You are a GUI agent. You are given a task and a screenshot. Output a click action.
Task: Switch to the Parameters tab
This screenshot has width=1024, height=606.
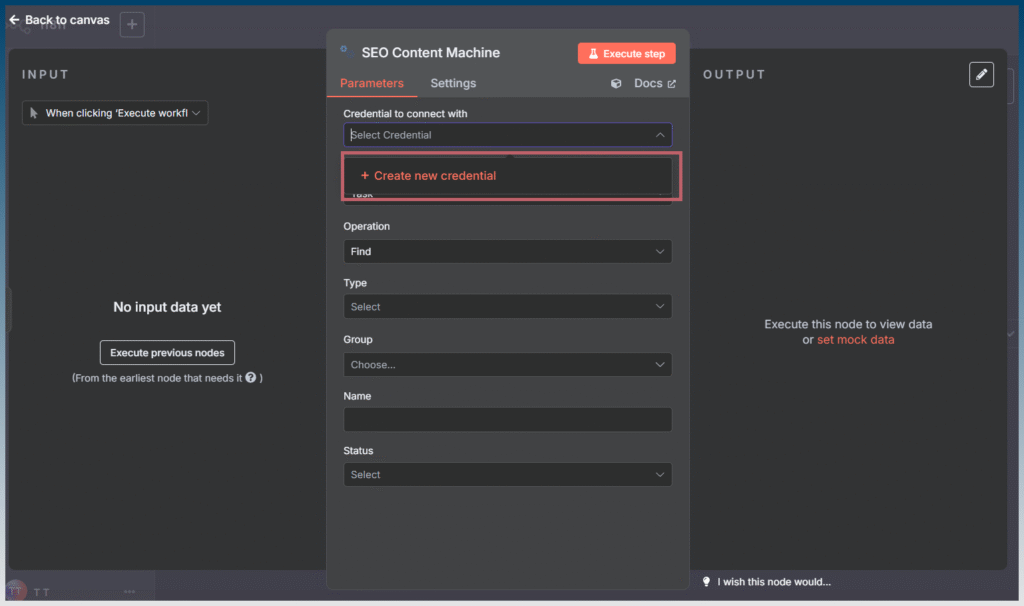(x=372, y=84)
